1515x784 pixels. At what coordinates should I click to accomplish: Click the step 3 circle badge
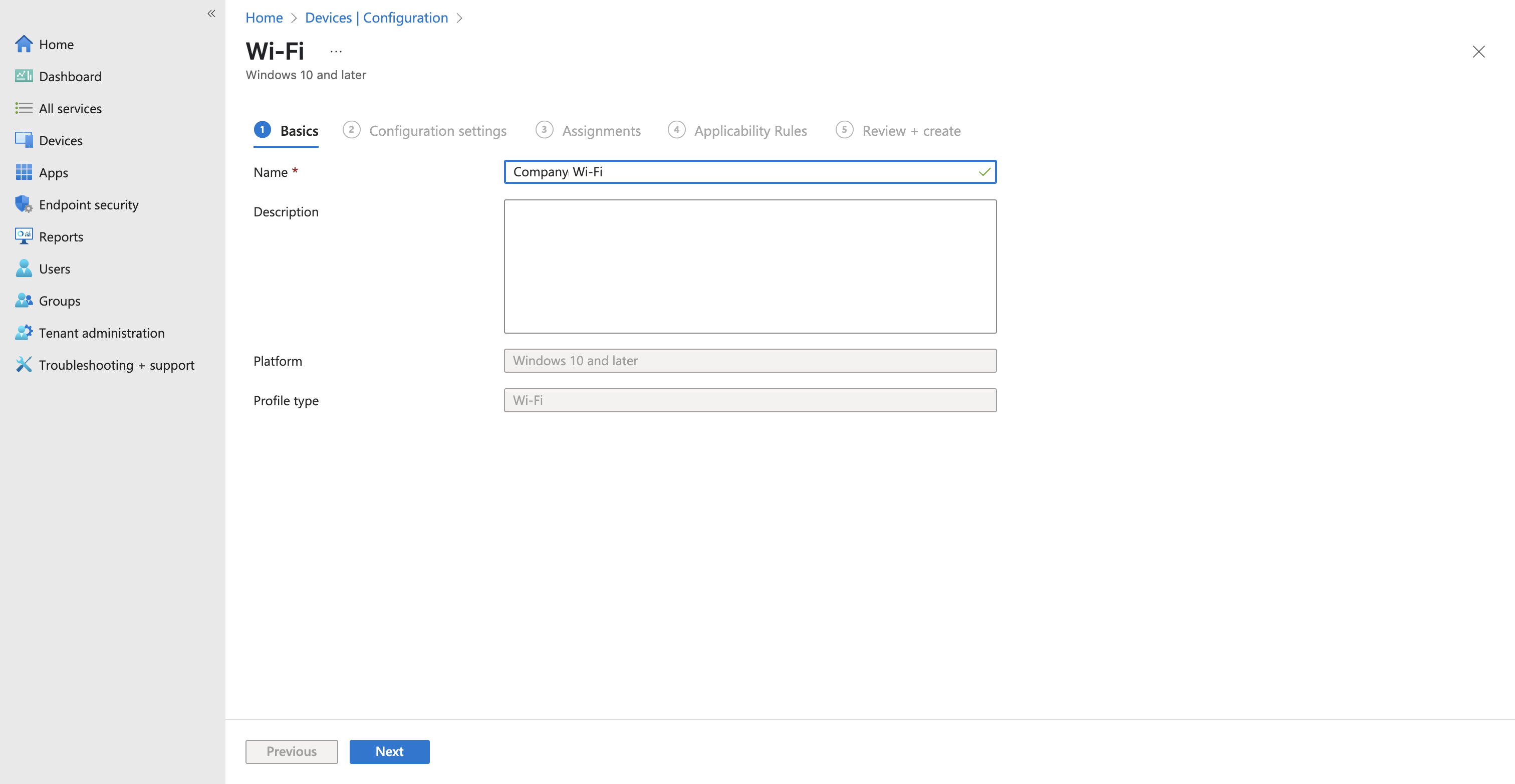(x=544, y=129)
